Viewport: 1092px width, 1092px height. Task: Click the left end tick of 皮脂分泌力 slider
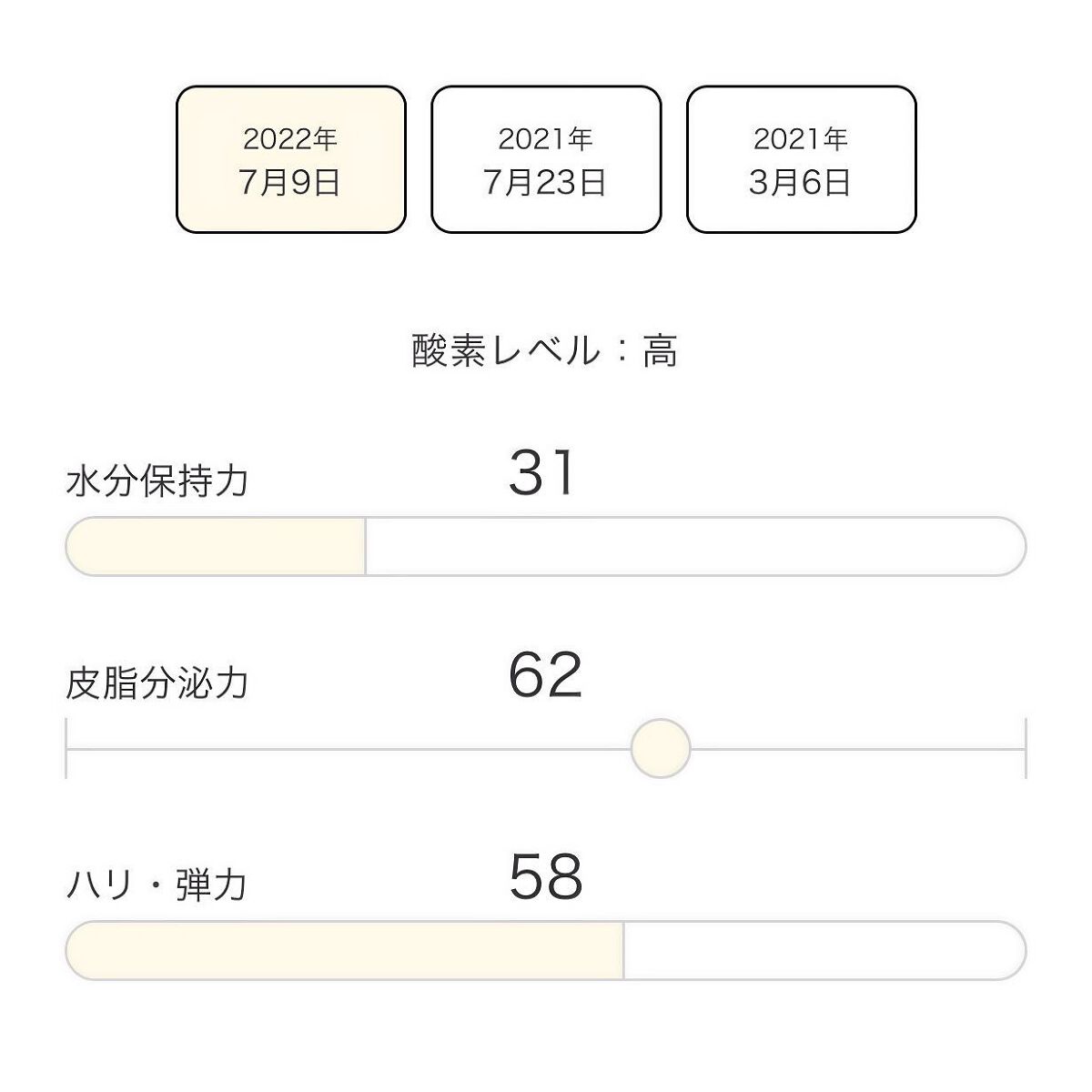(x=66, y=748)
